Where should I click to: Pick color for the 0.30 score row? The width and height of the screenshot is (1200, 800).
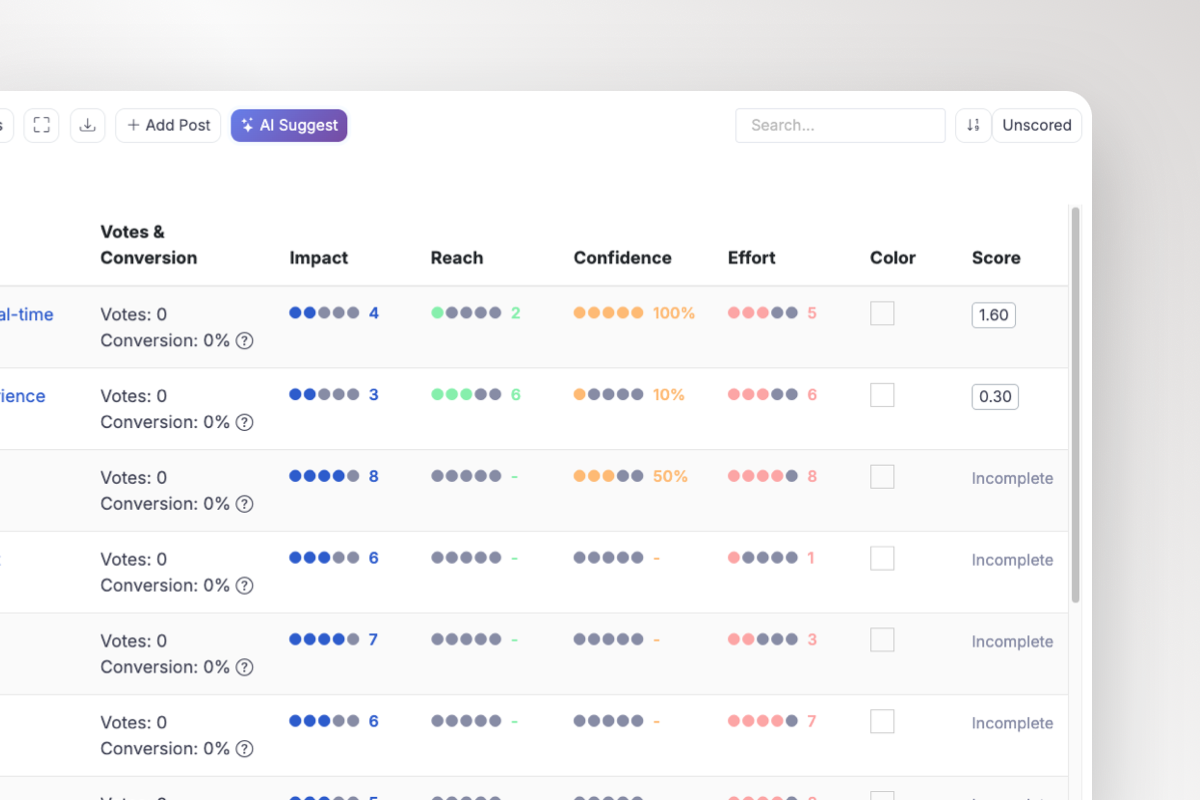click(882, 396)
